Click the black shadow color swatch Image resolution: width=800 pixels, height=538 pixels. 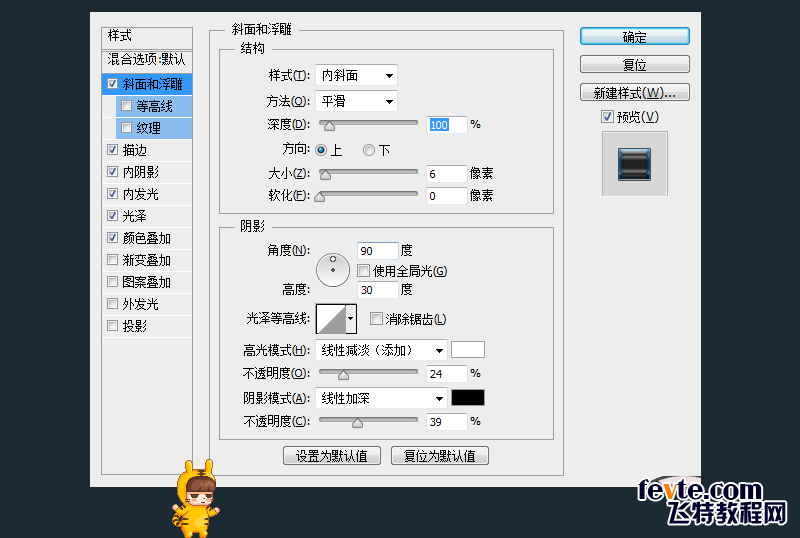click(x=468, y=398)
